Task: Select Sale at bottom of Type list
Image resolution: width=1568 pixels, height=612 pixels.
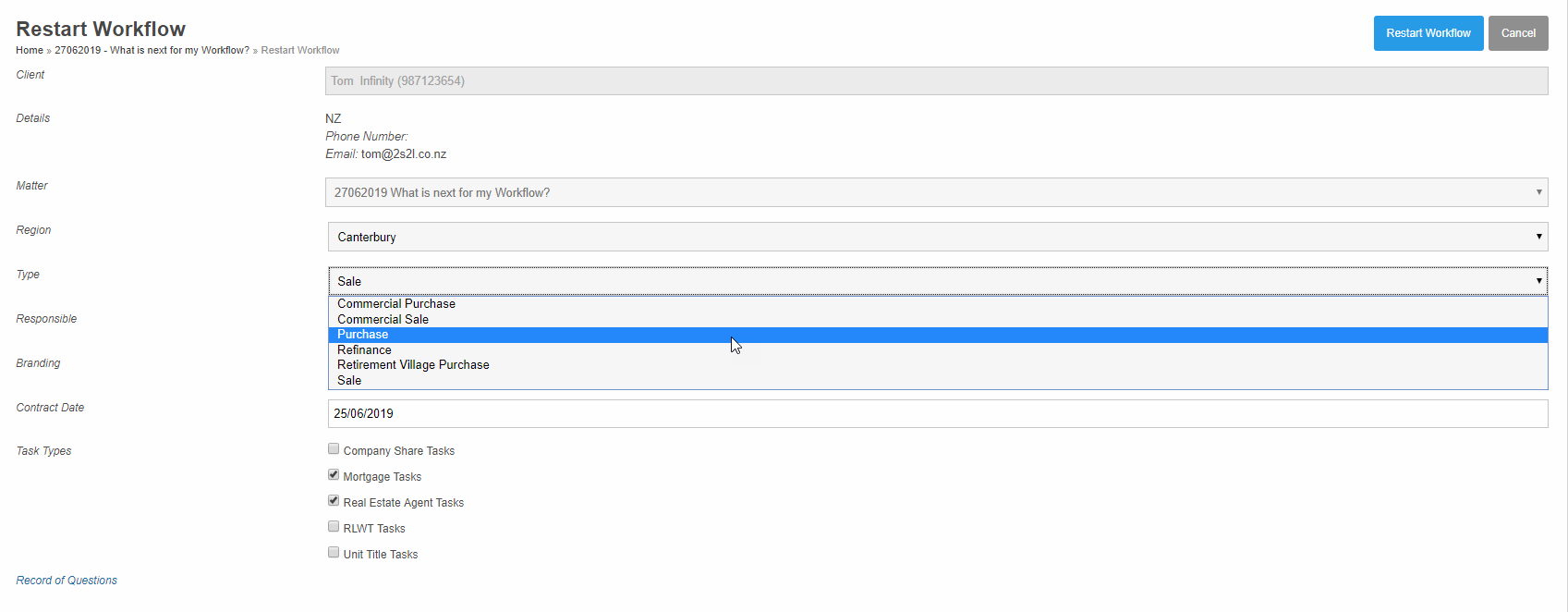Action: click(x=349, y=380)
